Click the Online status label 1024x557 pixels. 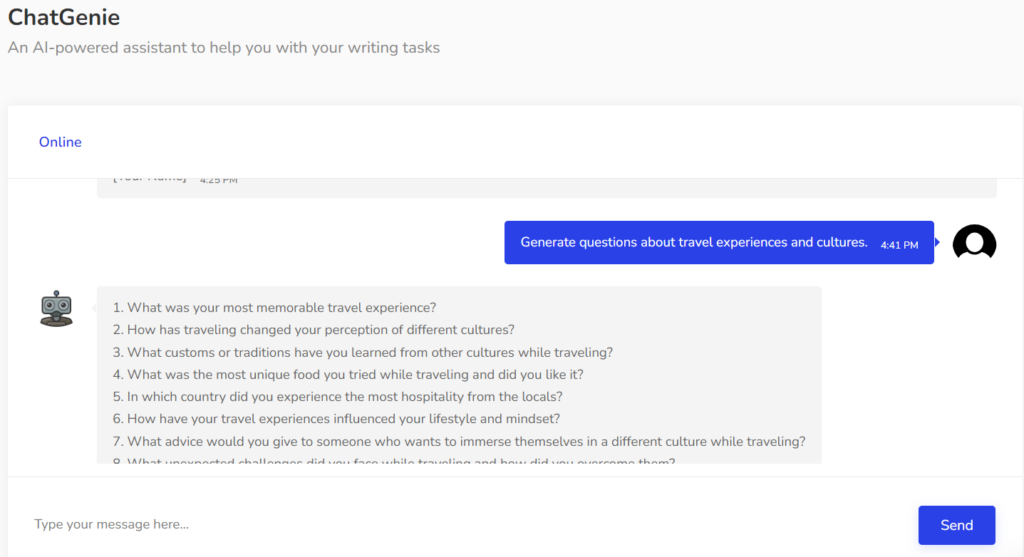point(60,142)
